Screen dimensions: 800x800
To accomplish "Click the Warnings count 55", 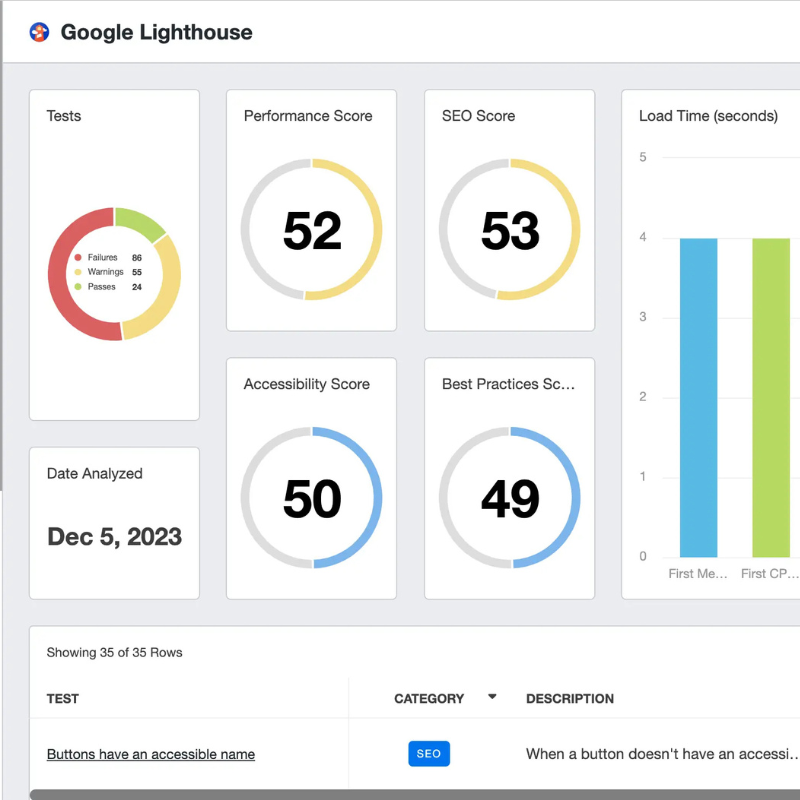I will [x=137, y=272].
